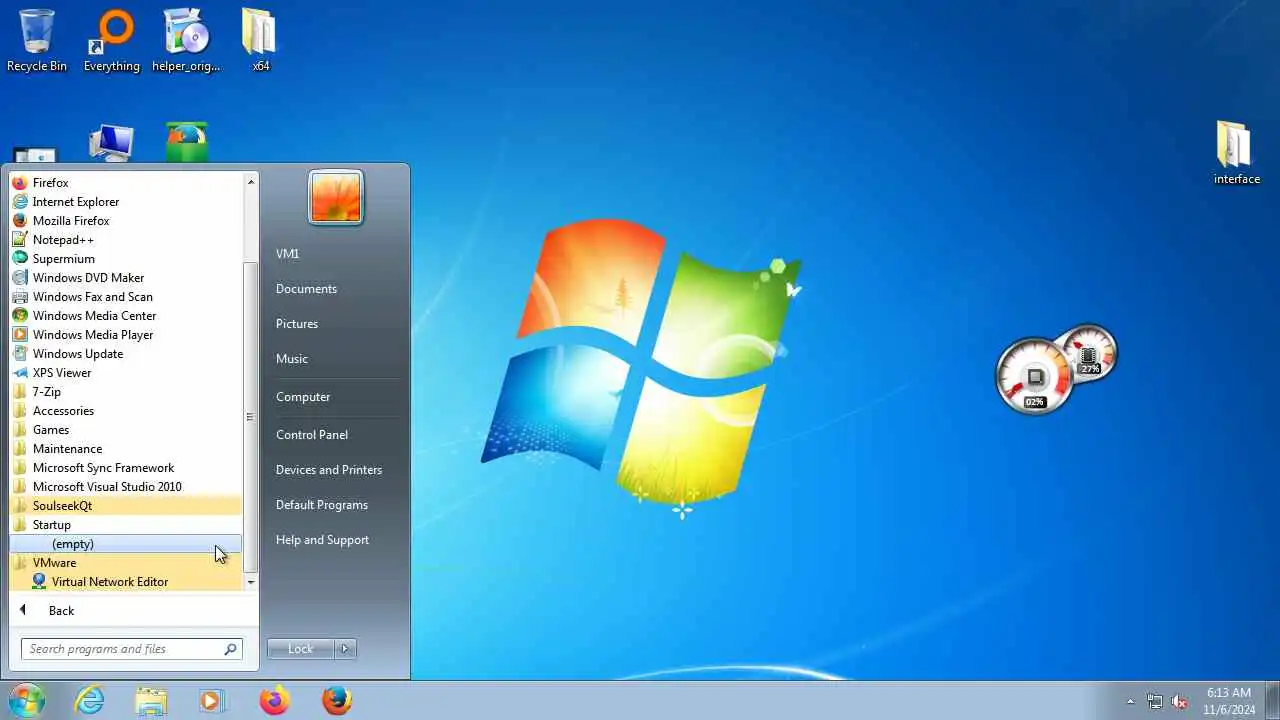Select the x64 folder on desktop
Screen dimensions: 1280x720
(x=260, y=40)
